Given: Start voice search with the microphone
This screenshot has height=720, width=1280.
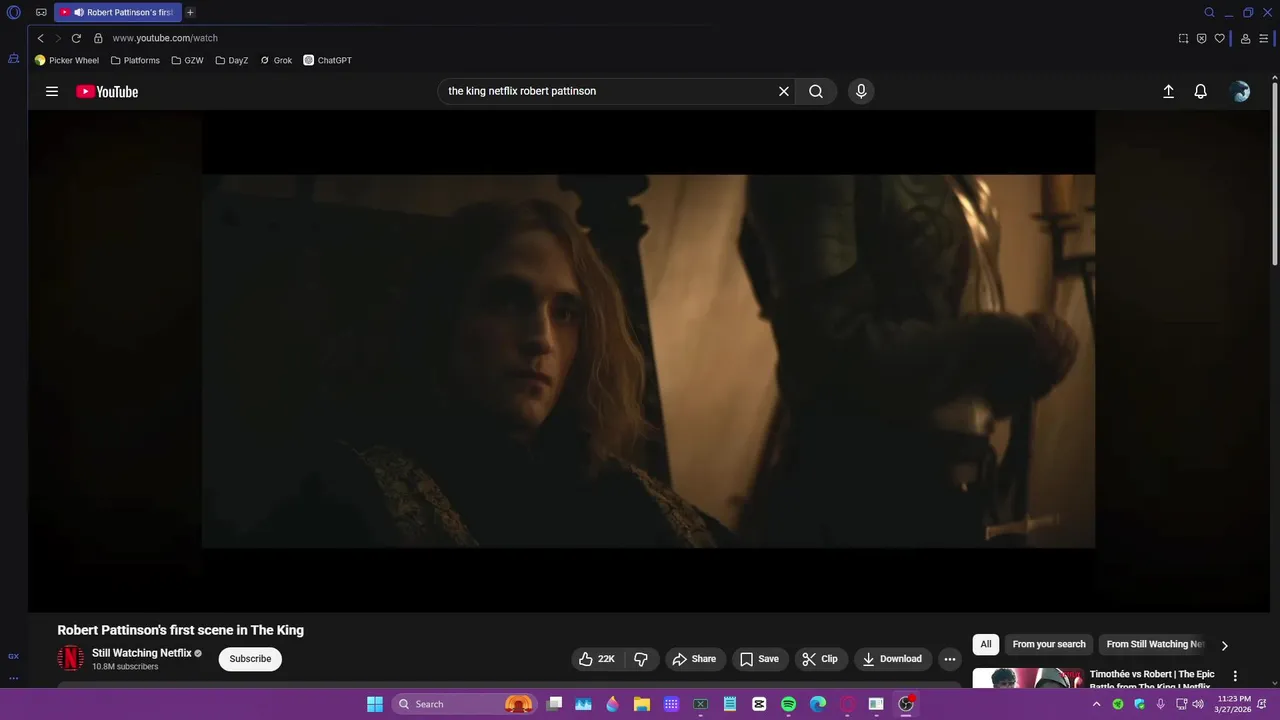Looking at the screenshot, I should point(861,91).
